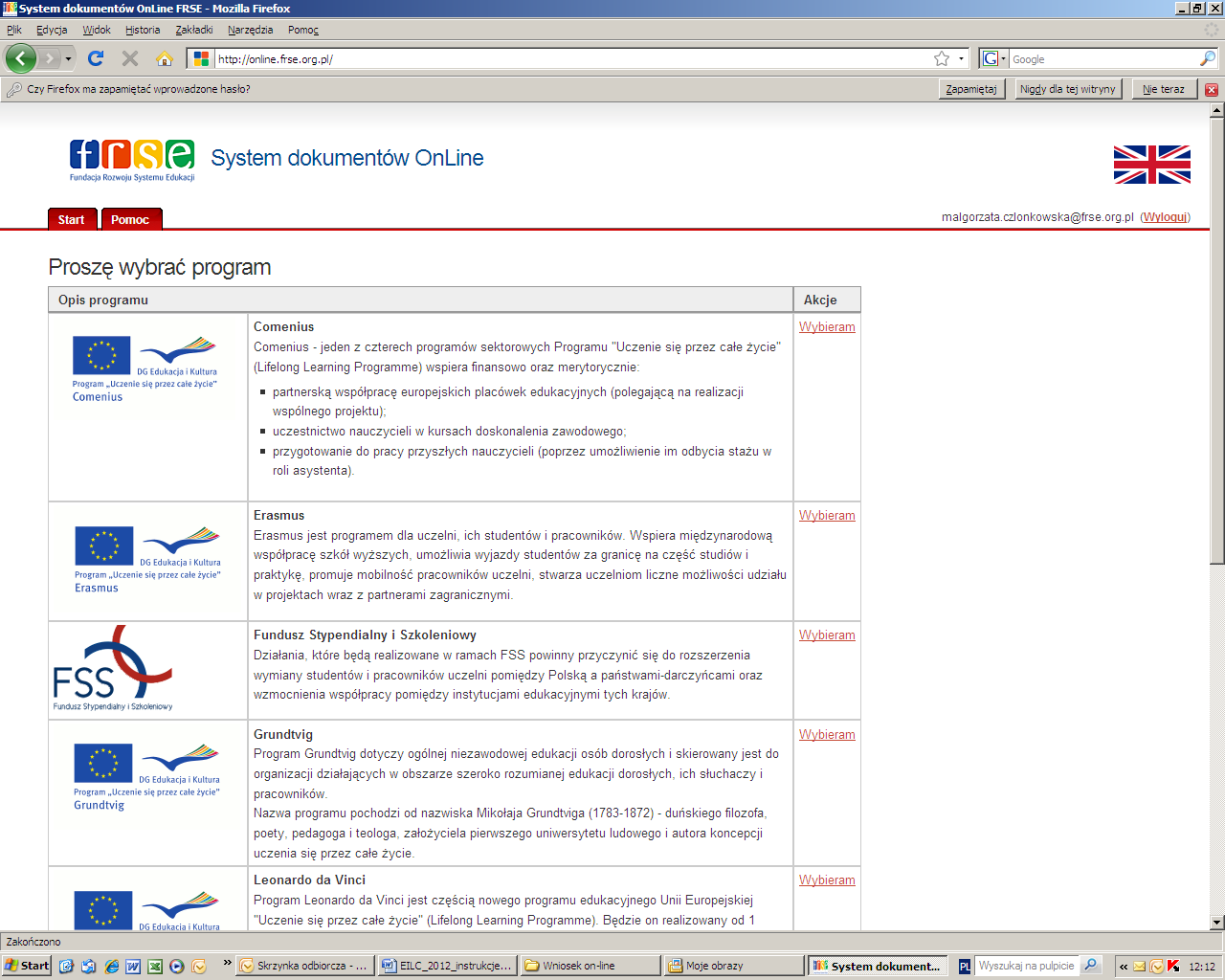The image size is (1225, 980).
Task: Click the PL language indicator in taskbar
Action: 965,967
